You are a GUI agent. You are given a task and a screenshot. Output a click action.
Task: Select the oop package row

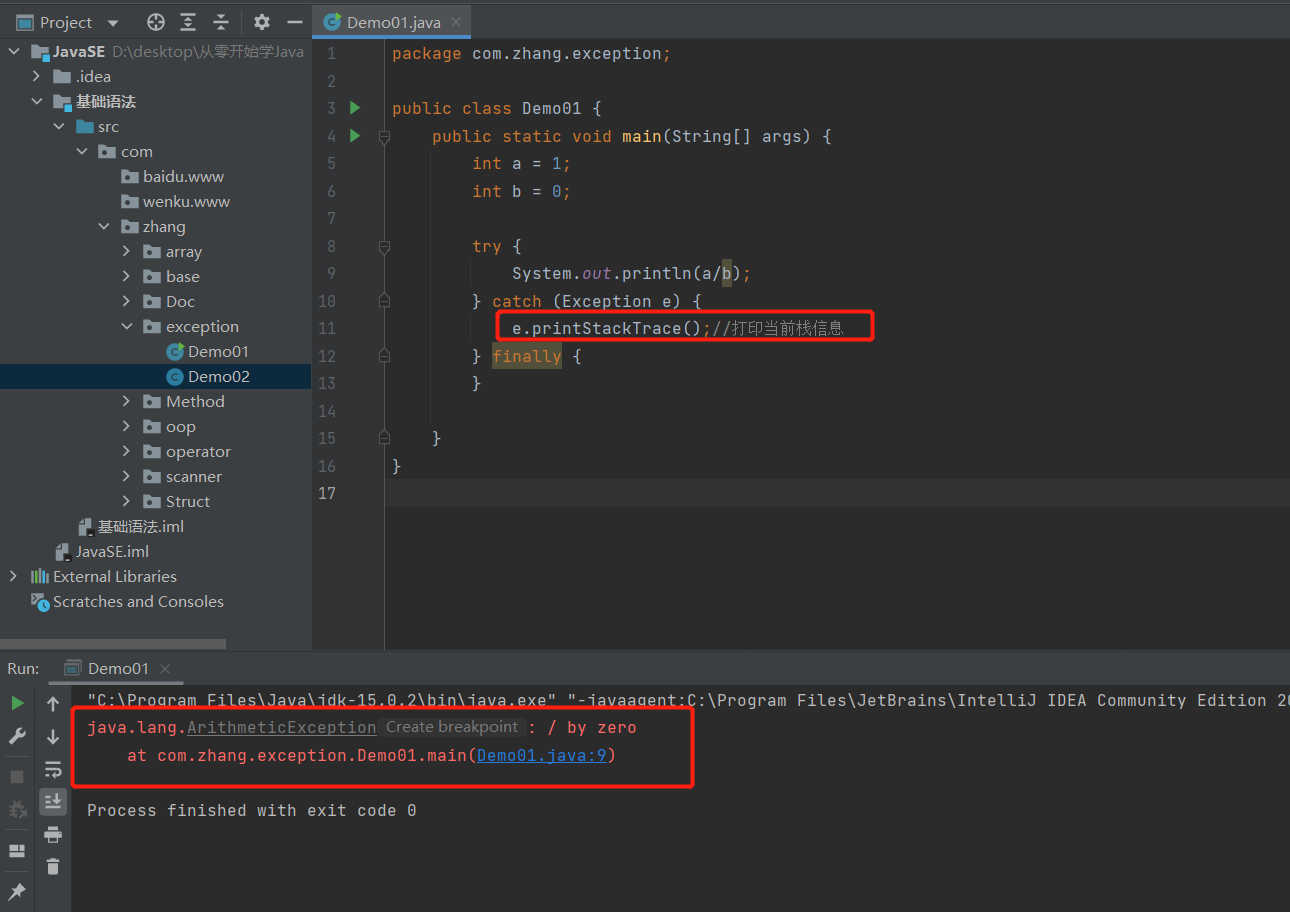[156, 427]
